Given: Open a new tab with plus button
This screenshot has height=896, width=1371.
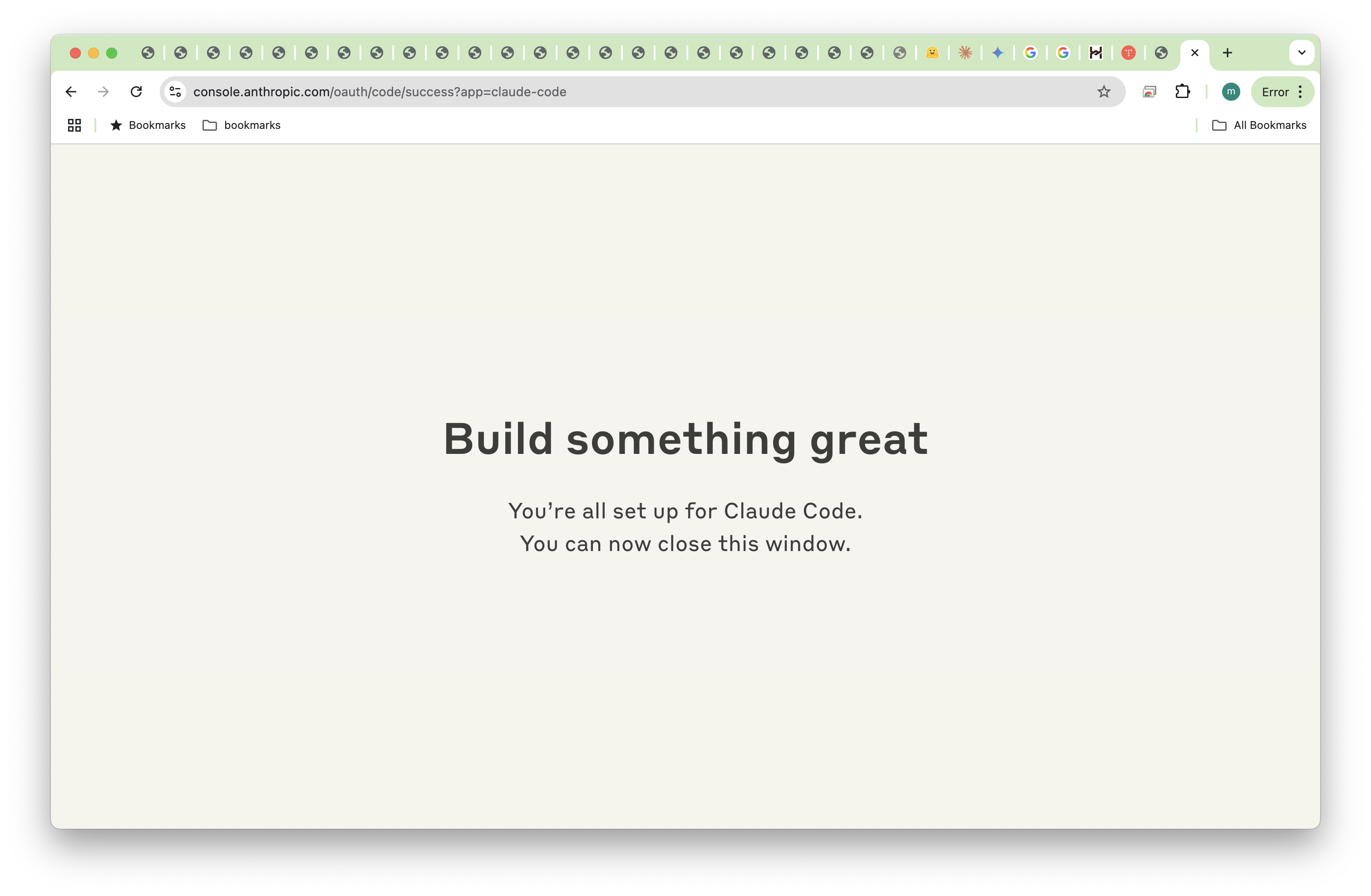Looking at the screenshot, I should 1227,53.
